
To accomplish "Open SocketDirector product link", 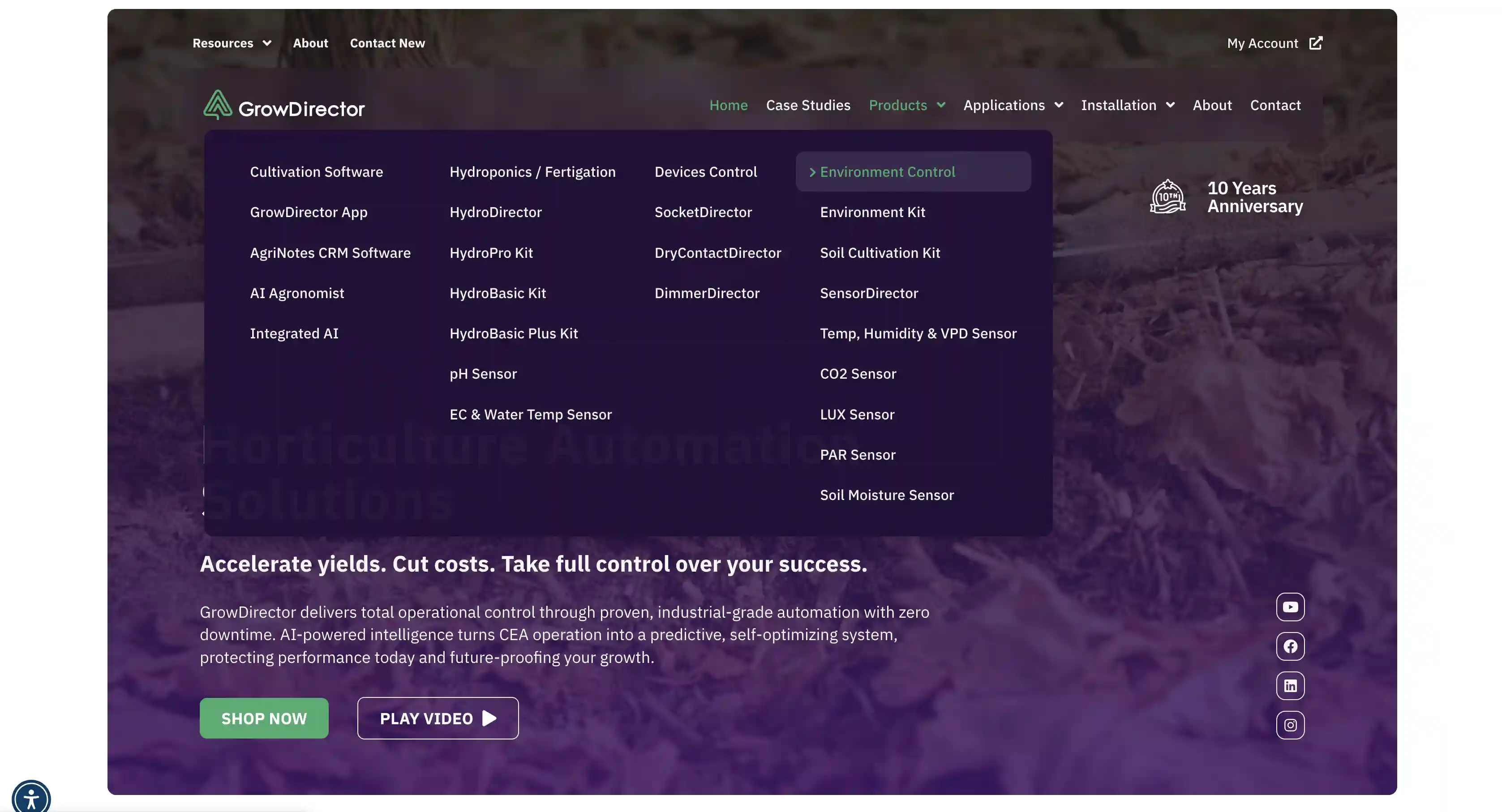I will tap(703, 212).
